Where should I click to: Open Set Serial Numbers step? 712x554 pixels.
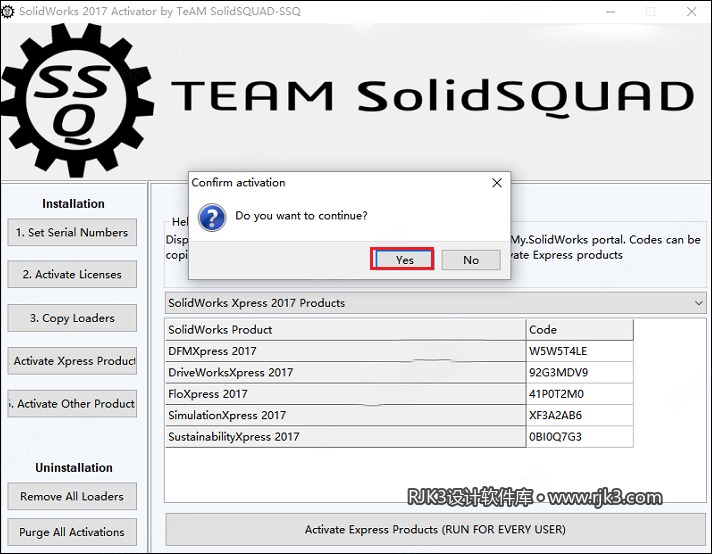[x=72, y=232]
